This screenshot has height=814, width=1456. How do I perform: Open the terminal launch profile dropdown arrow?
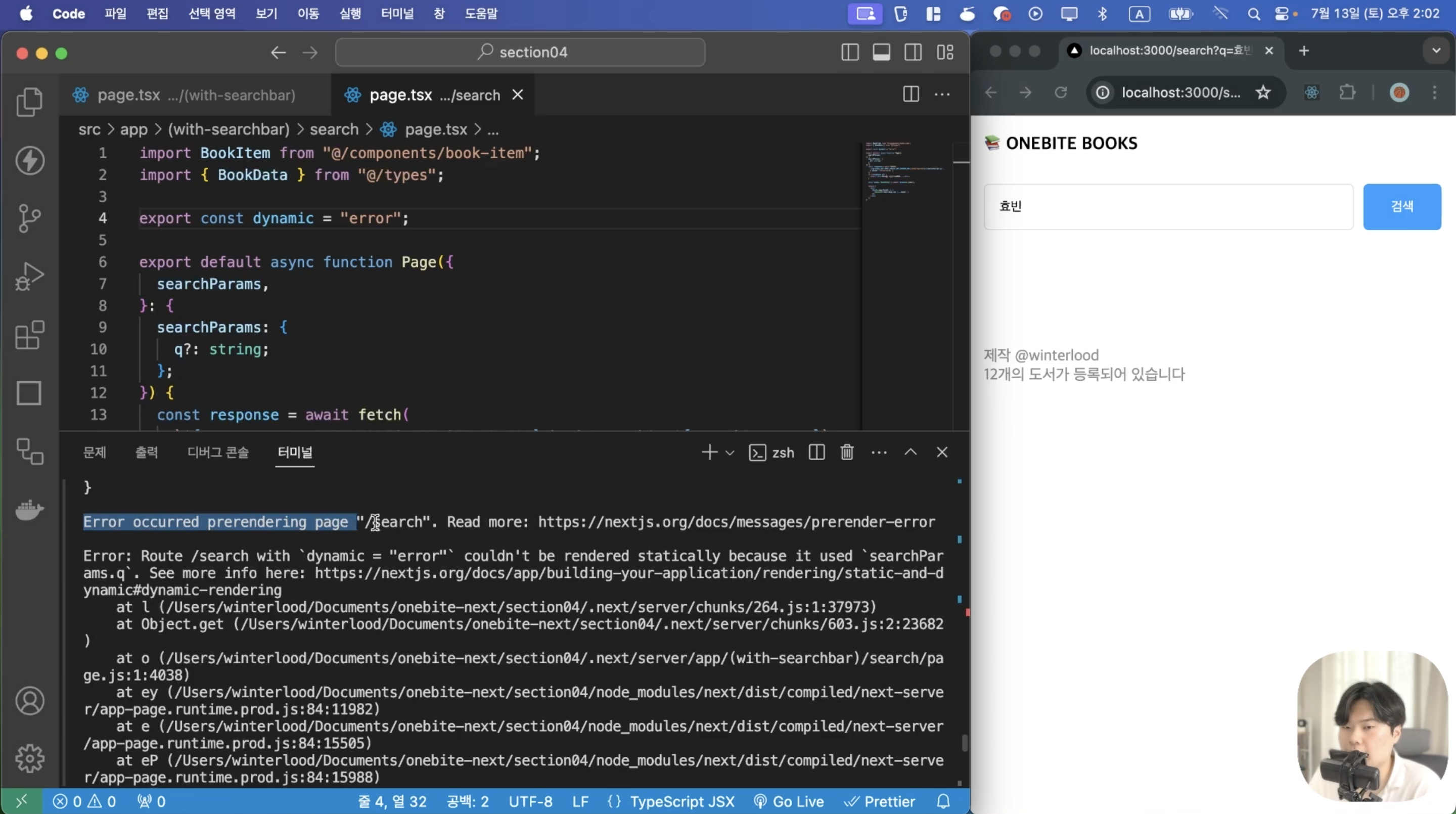click(x=730, y=453)
